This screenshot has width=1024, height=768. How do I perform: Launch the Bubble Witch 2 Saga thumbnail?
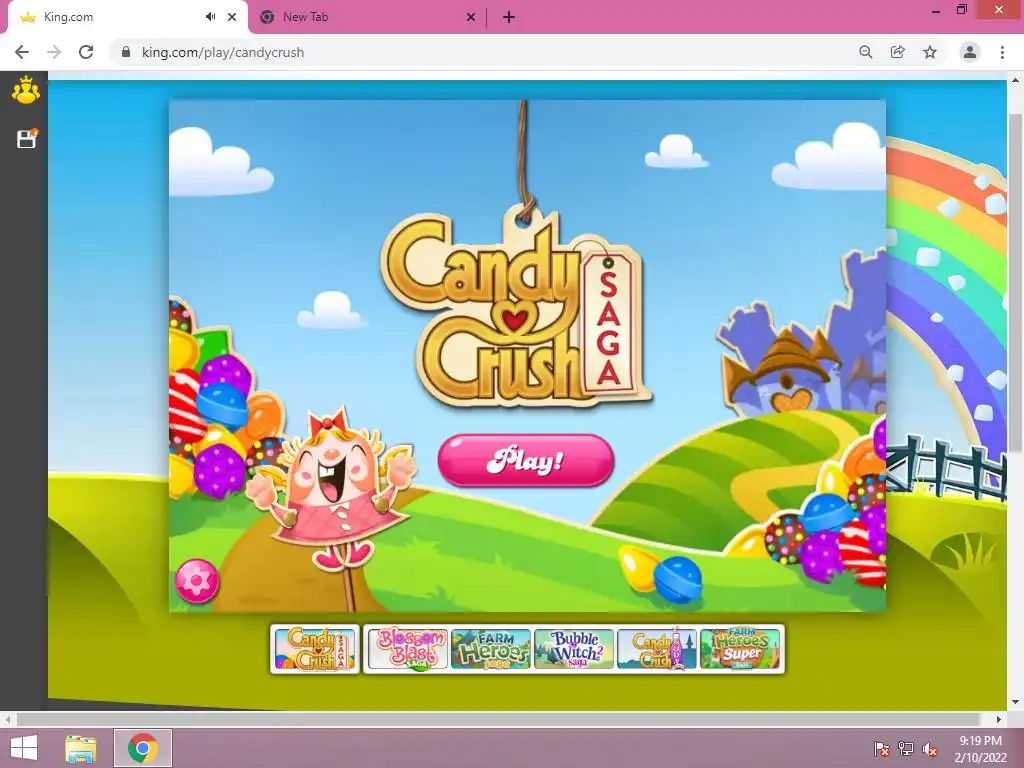[574, 649]
